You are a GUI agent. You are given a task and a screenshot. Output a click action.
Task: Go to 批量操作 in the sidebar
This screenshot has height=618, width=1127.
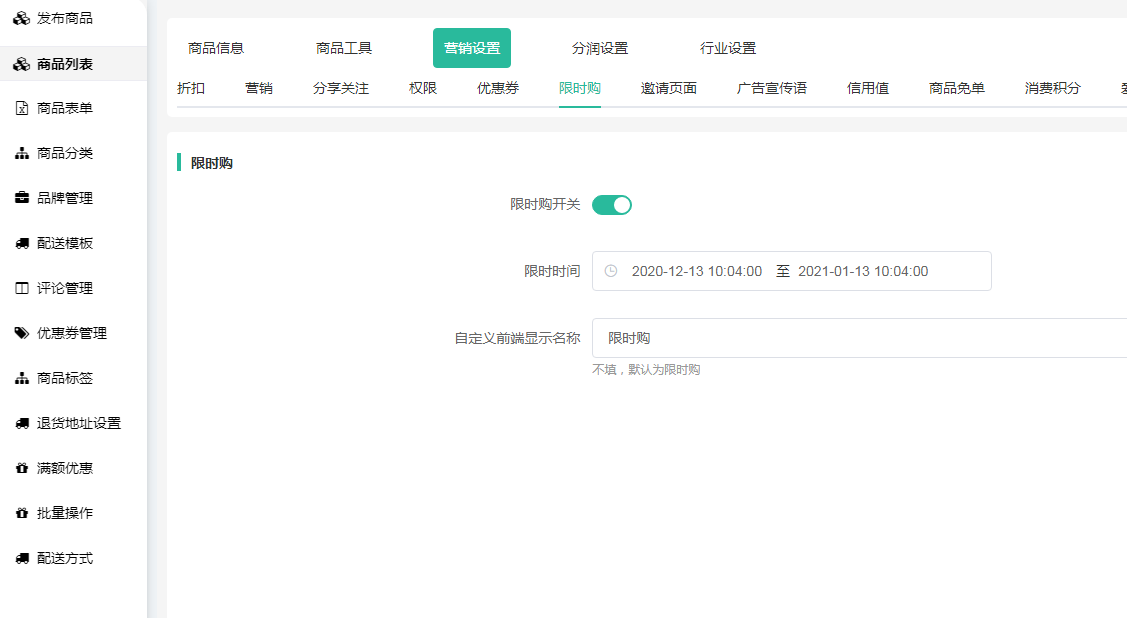[x=64, y=513]
